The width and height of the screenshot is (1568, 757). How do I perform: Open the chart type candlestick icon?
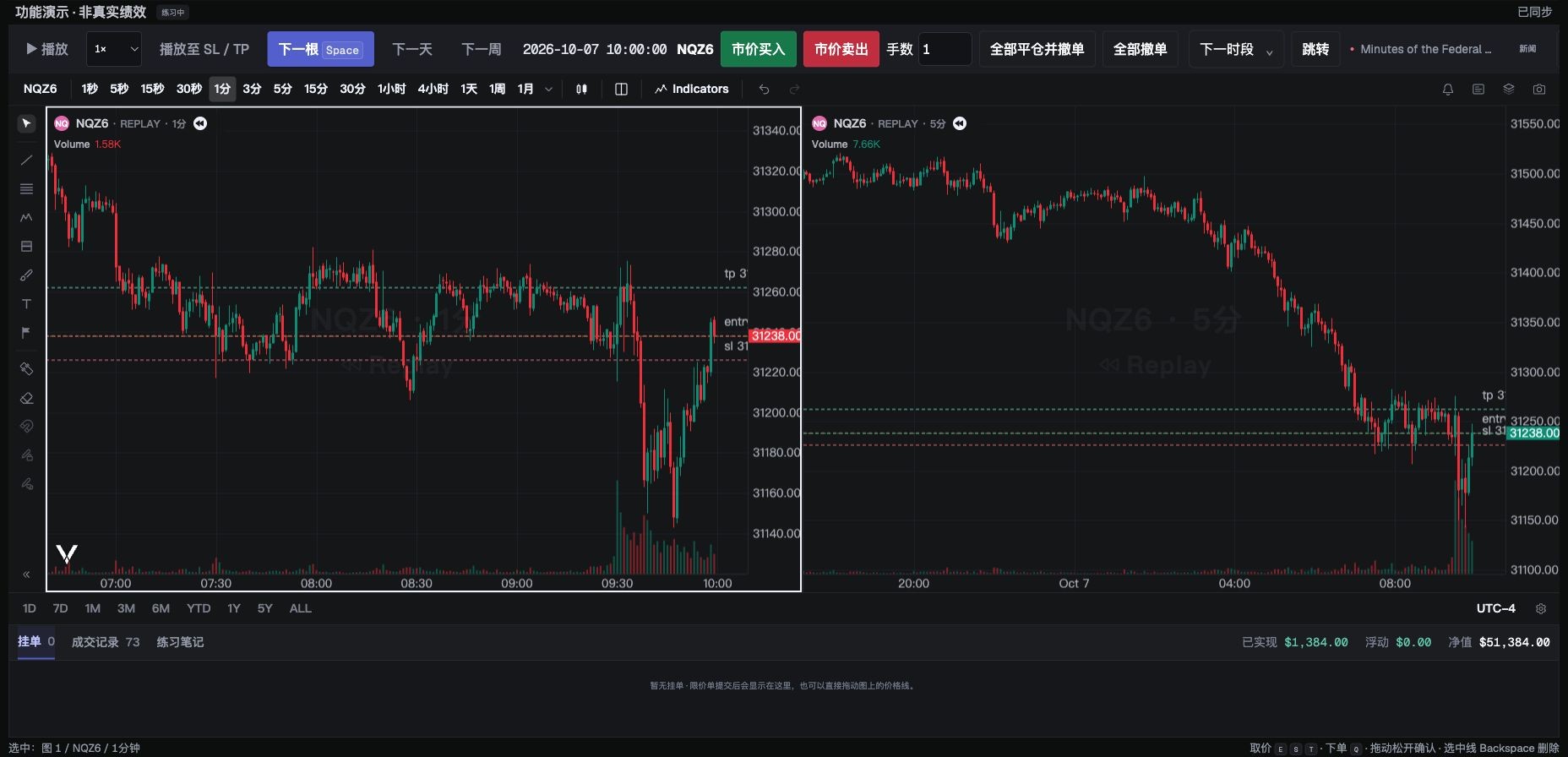click(x=581, y=89)
